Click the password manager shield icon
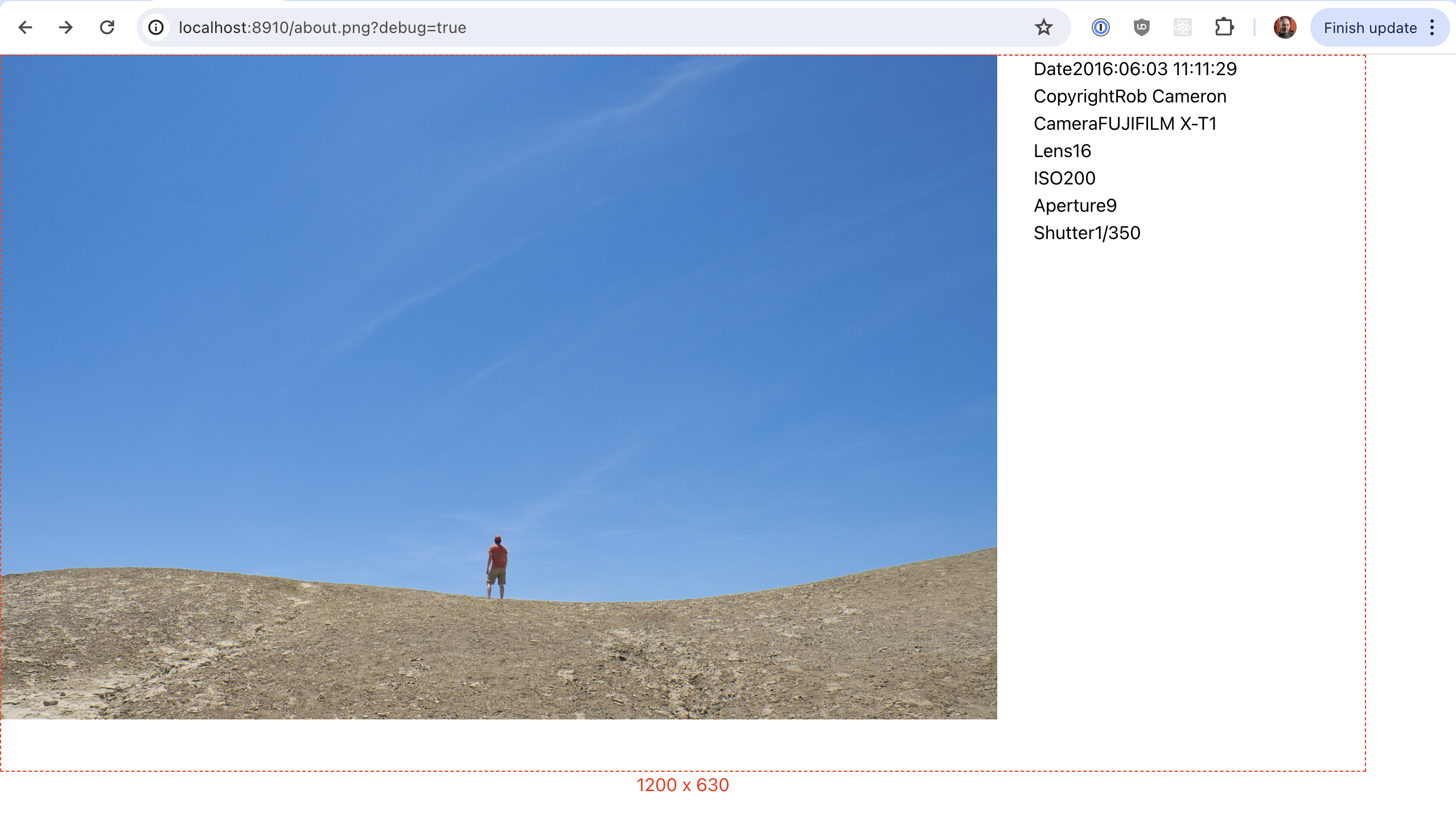The width and height of the screenshot is (1456, 831). pyautogui.click(x=1100, y=27)
